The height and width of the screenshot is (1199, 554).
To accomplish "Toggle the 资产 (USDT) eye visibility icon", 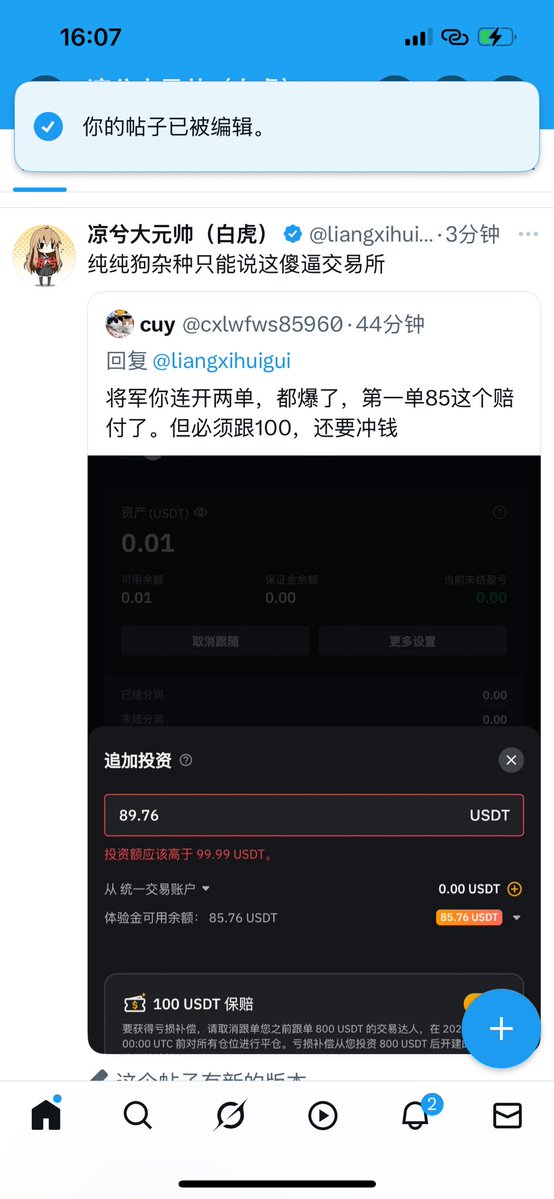I will coord(201,512).
